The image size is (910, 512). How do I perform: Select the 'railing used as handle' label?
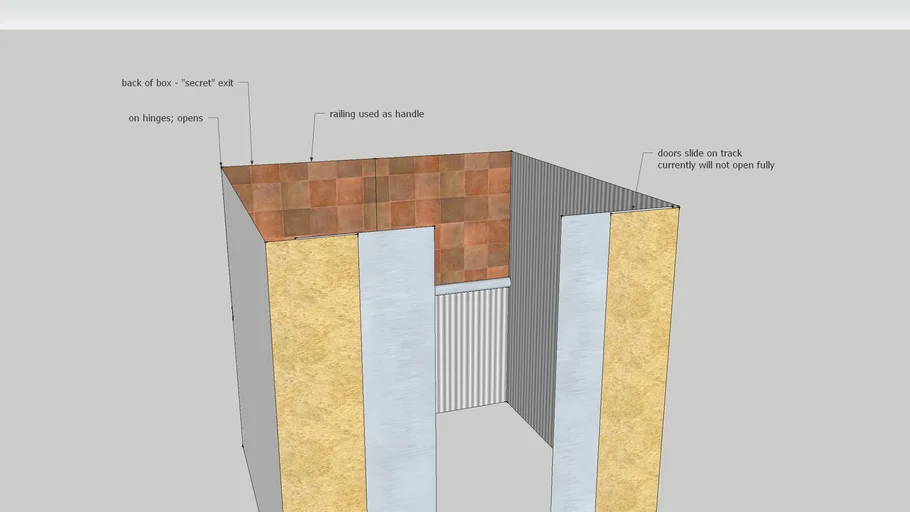[x=377, y=114]
